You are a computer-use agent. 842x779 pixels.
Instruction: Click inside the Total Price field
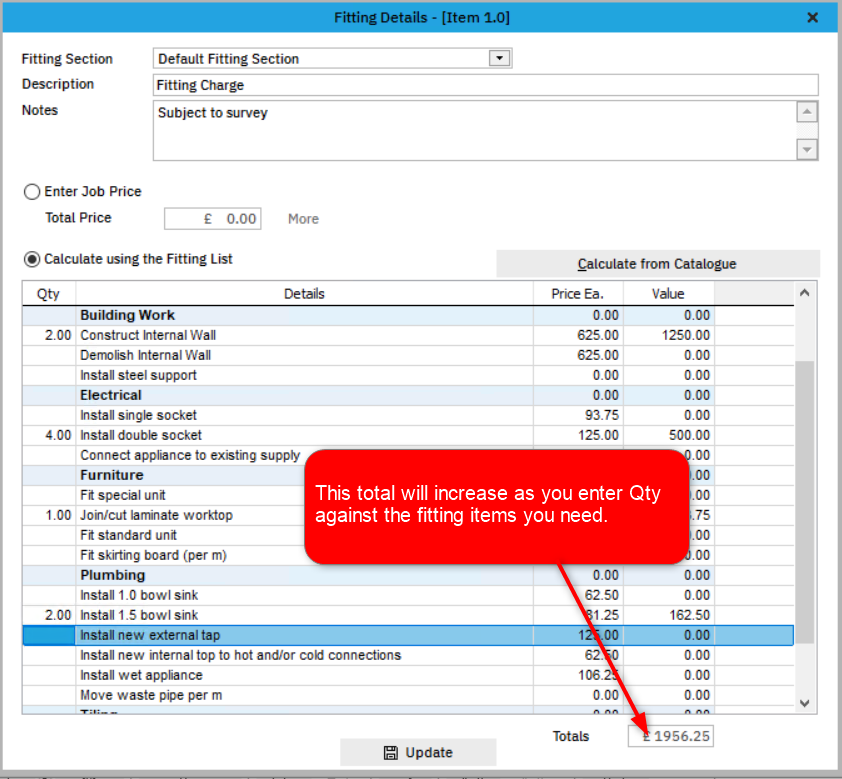click(x=212, y=218)
